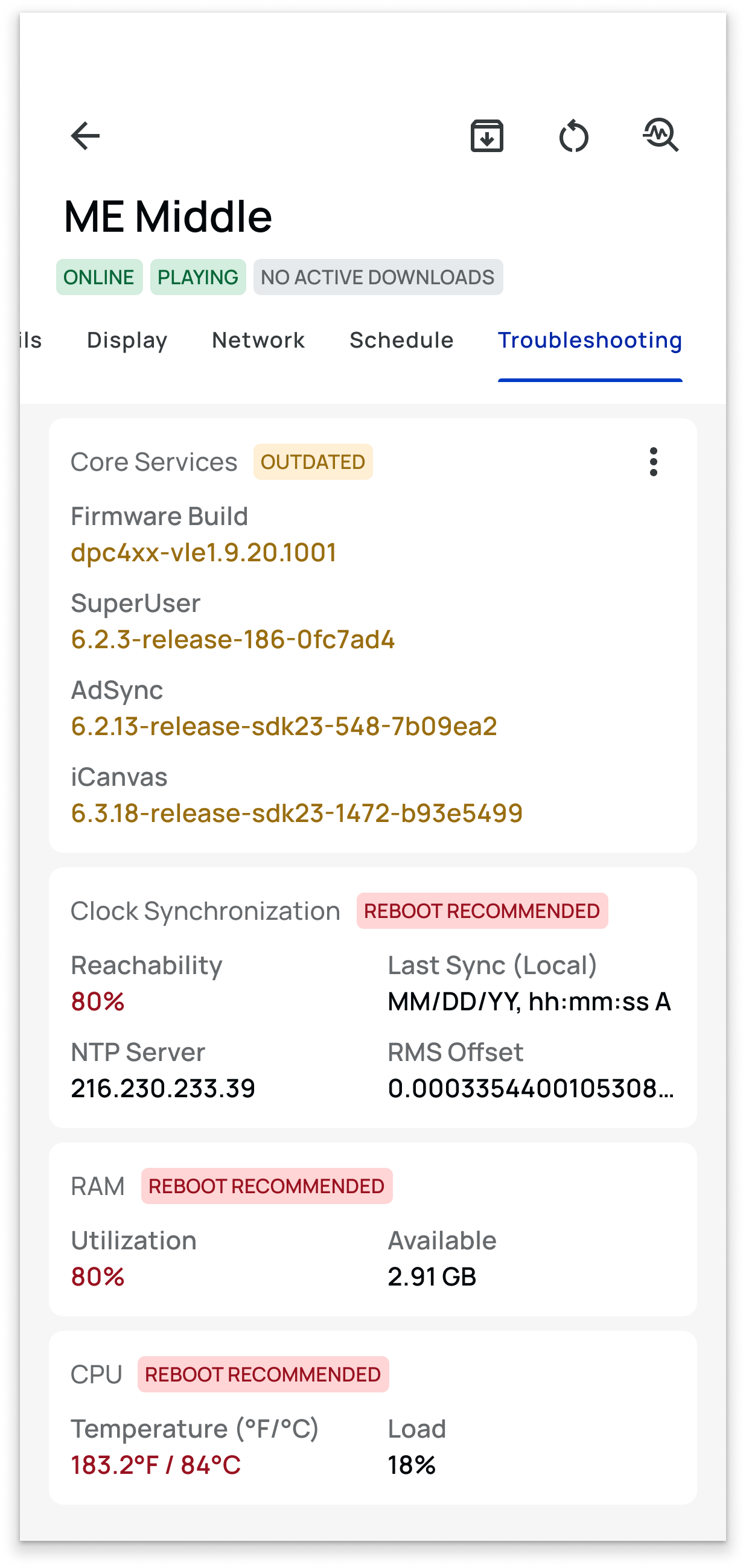The height and width of the screenshot is (1568, 746).
Task: Click the CPU REBOOT RECOMMENDED badge
Action: pos(263,1374)
